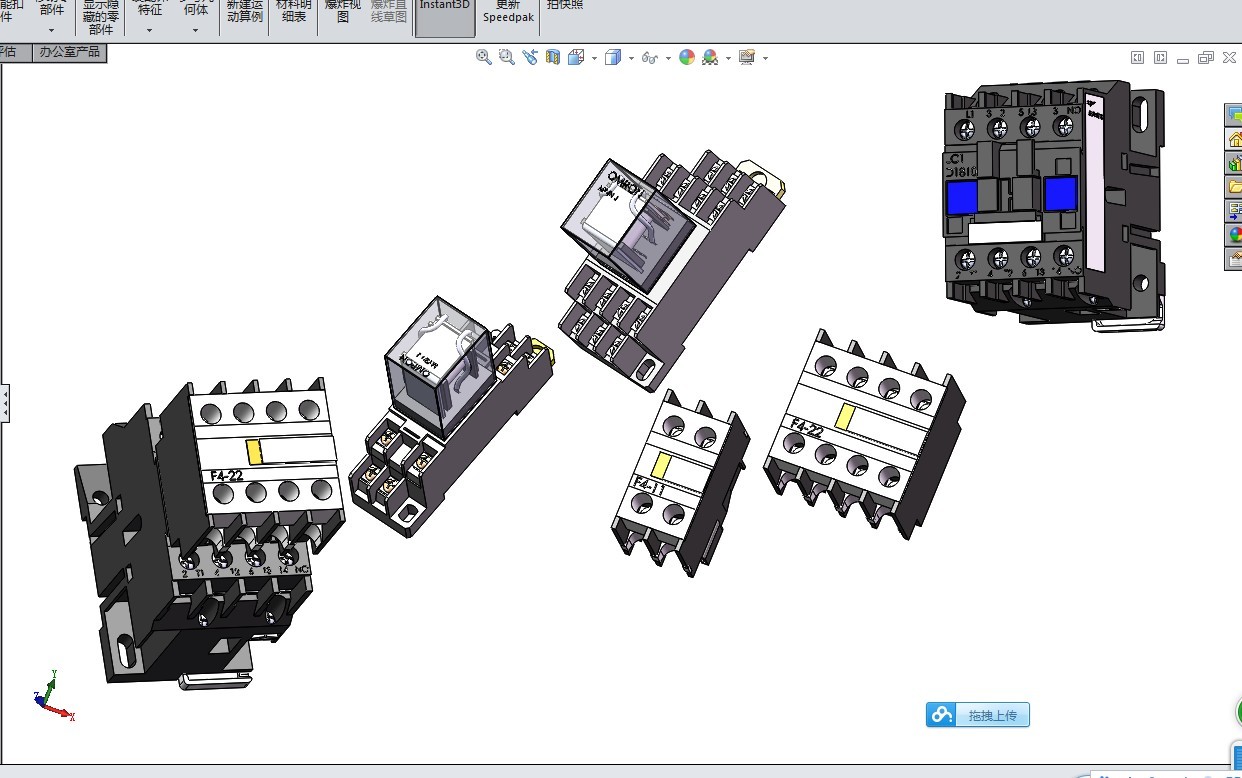The height and width of the screenshot is (778, 1242).
Task: Click the Apply Scene icon
Action: 710,58
